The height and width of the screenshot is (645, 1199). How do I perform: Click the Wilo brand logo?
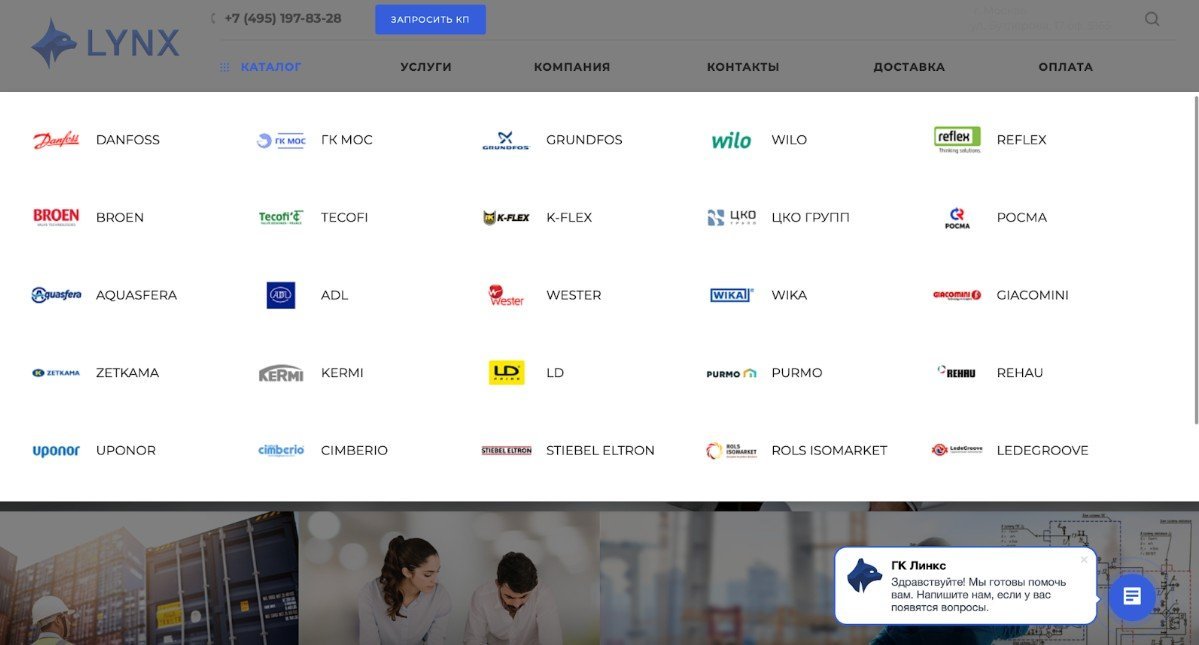pos(731,141)
